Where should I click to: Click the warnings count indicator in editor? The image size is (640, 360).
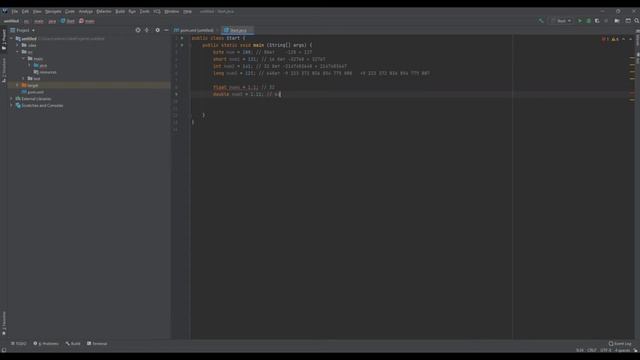pos(615,39)
